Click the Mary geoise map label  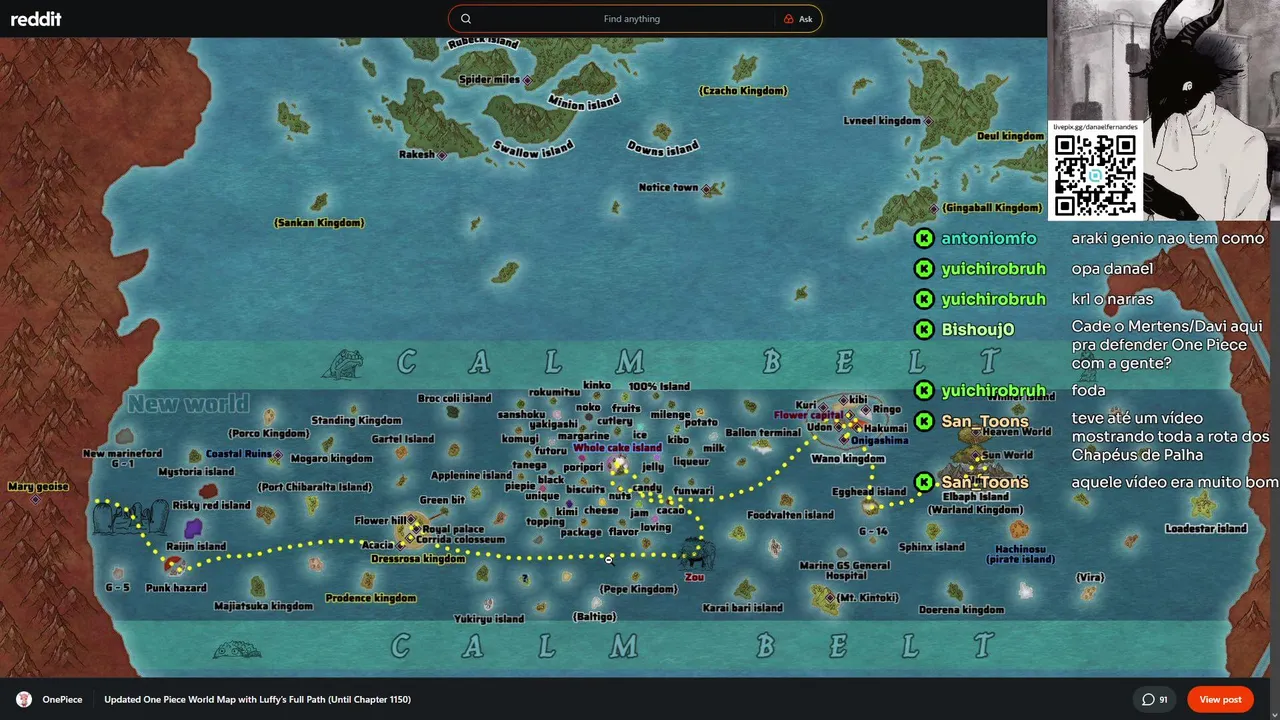coord(38,487)
